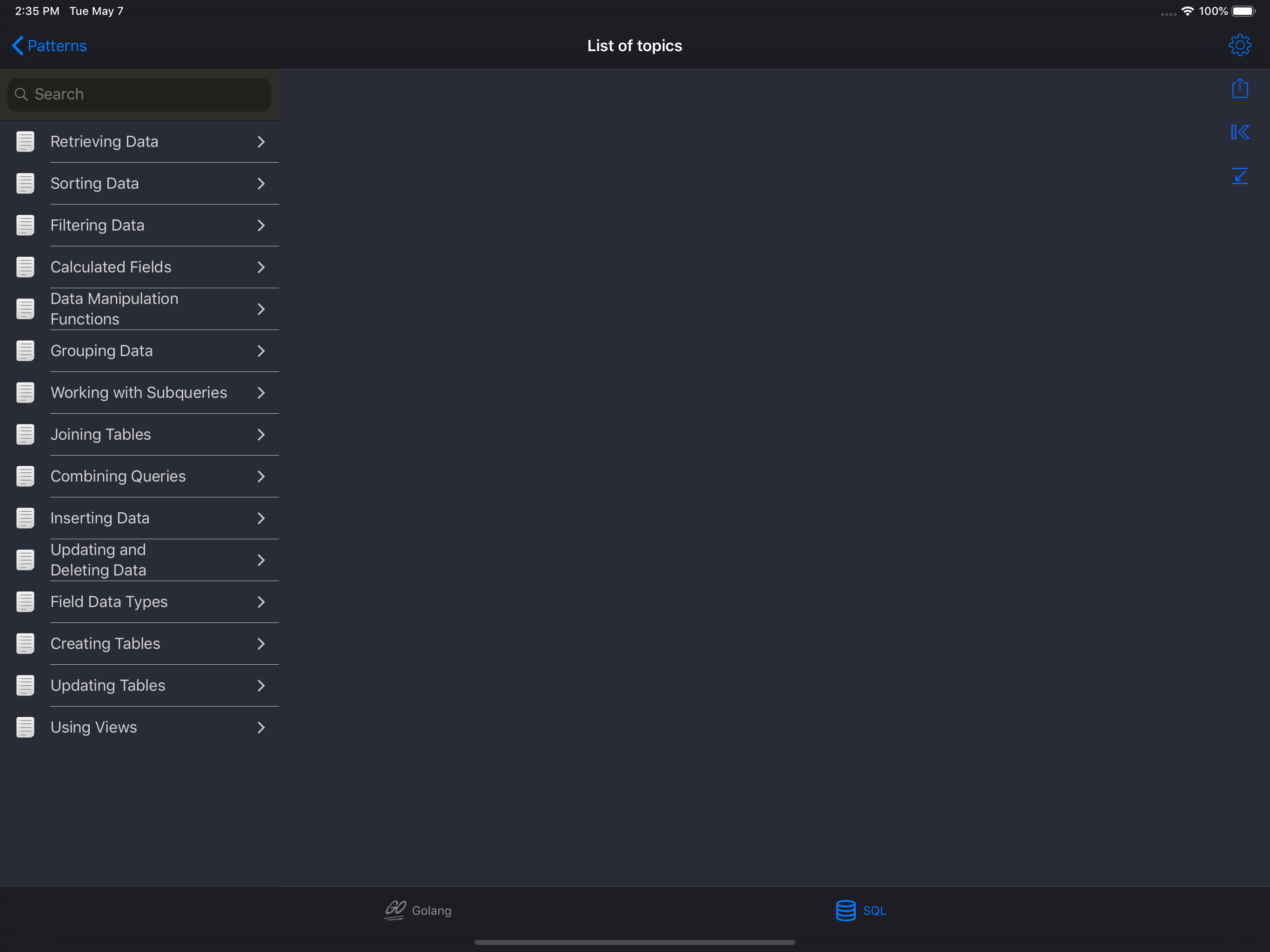Switch to the Golang tab
The width and height of the screenshot is (1270, 952).
point(431,911)
